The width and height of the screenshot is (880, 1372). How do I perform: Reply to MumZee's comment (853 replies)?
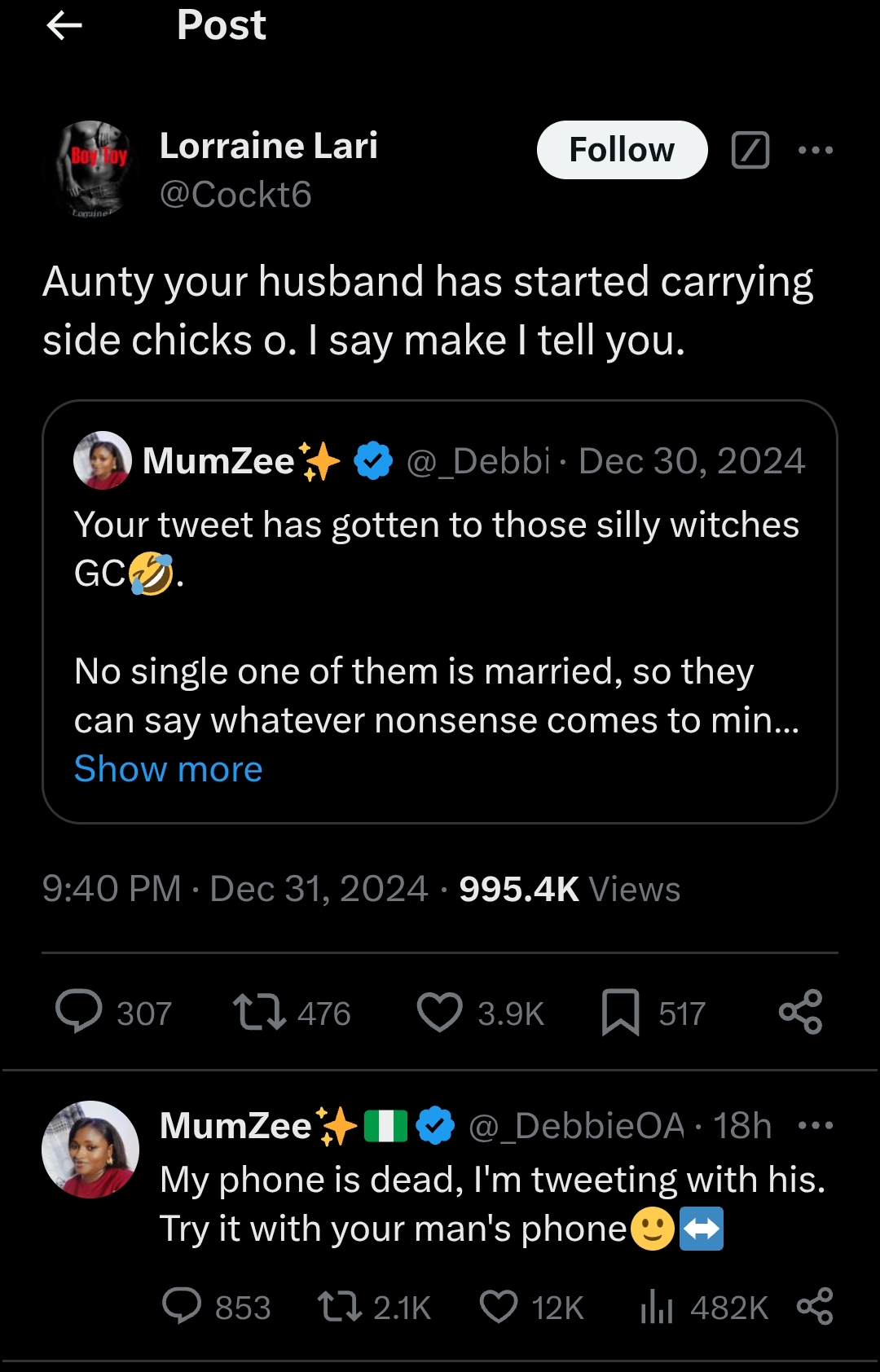182,1306
